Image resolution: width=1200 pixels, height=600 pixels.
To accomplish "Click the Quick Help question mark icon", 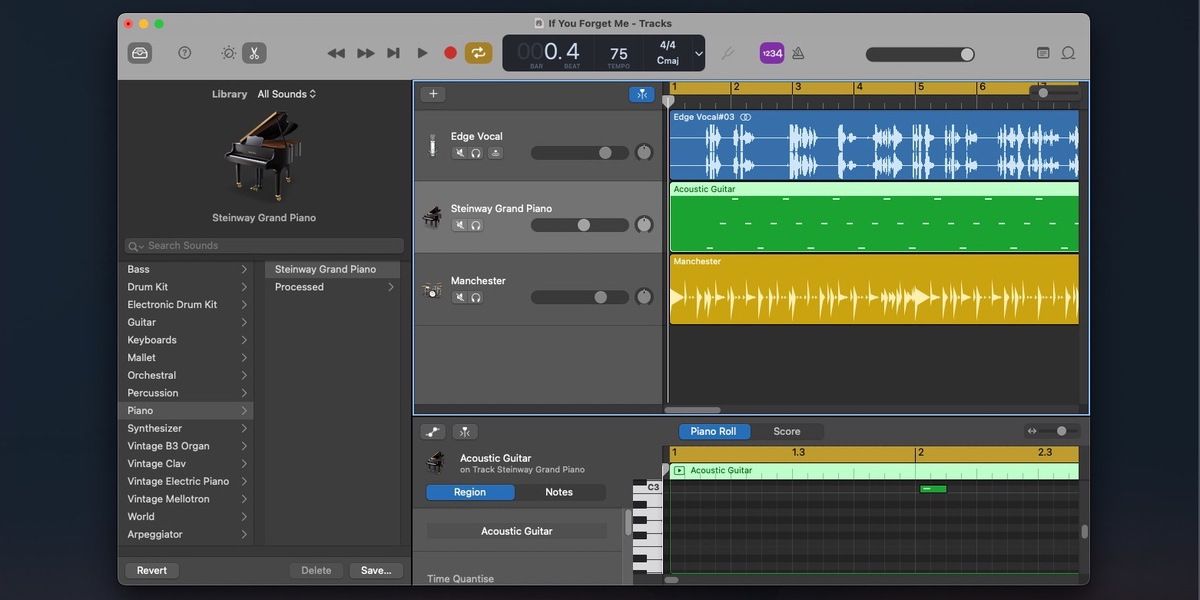I will click(184, 53).
